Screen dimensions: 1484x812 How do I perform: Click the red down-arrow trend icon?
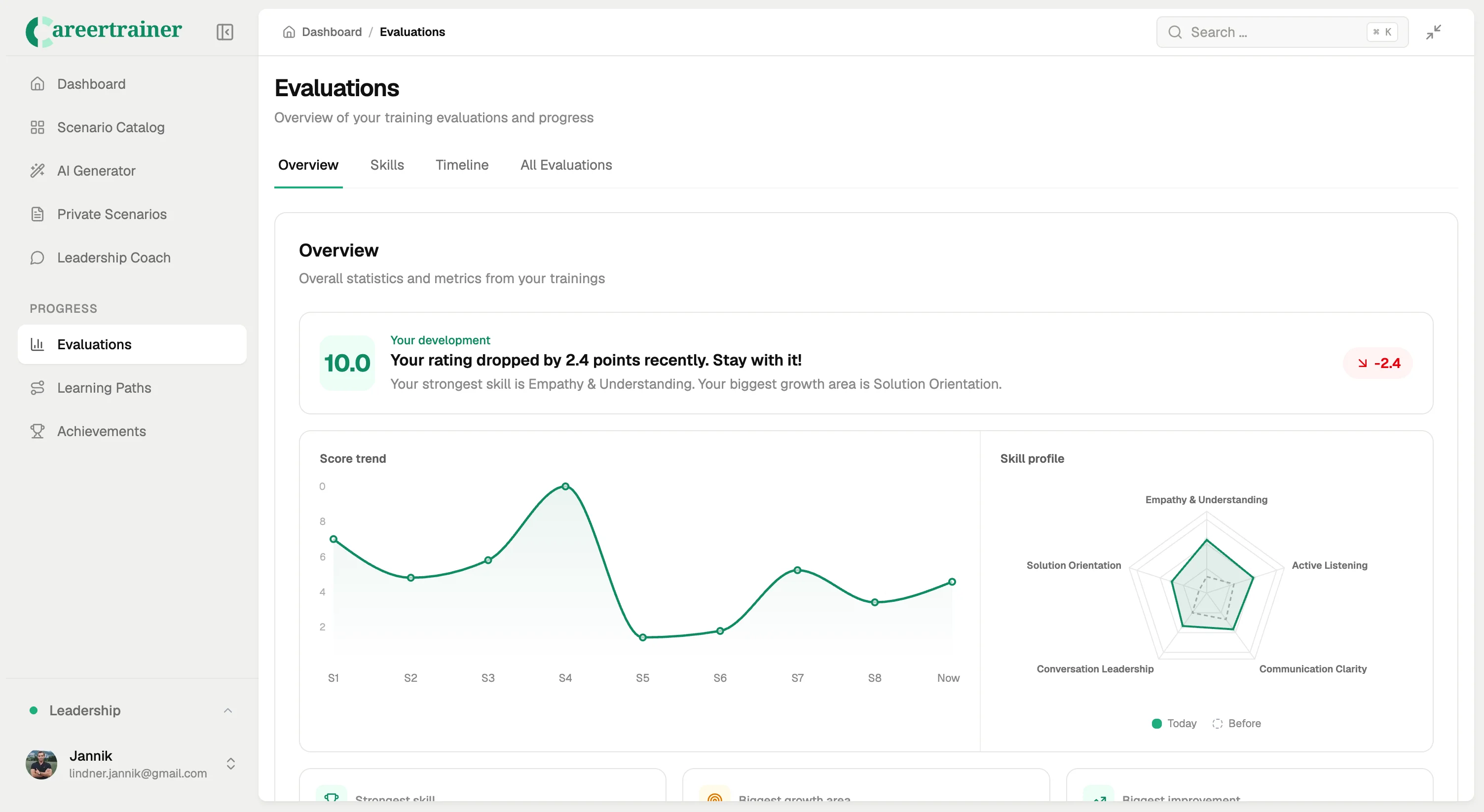pyautogui.click(x=1363, y=364)
